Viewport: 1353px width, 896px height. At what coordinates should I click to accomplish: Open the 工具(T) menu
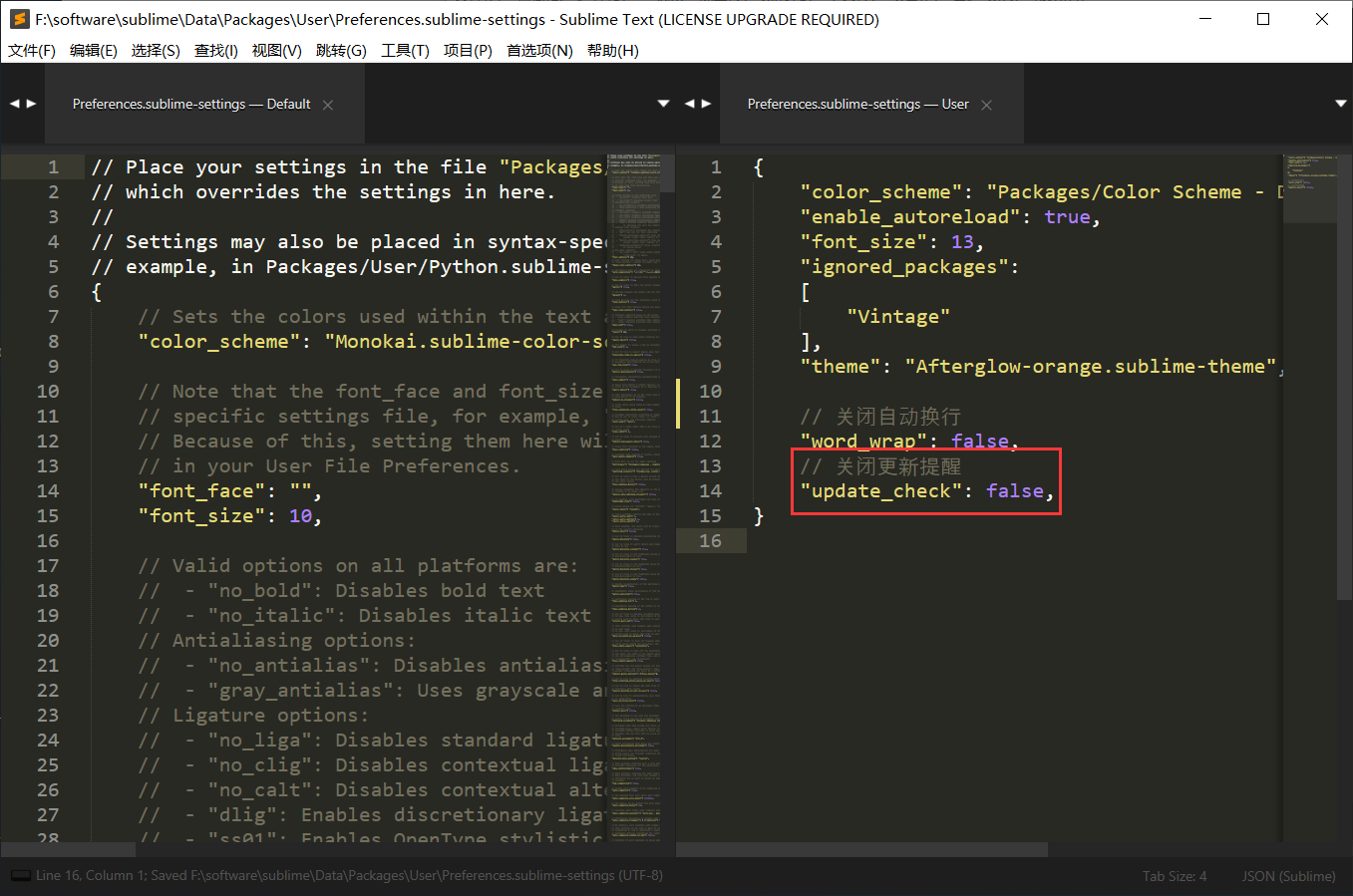click(405, 51)
